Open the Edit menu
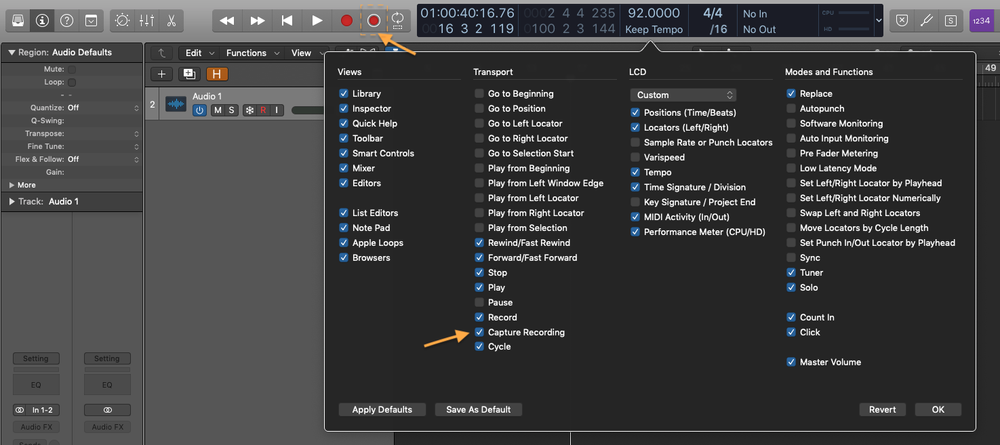1000x445 pixels. (x=200, y=53)
